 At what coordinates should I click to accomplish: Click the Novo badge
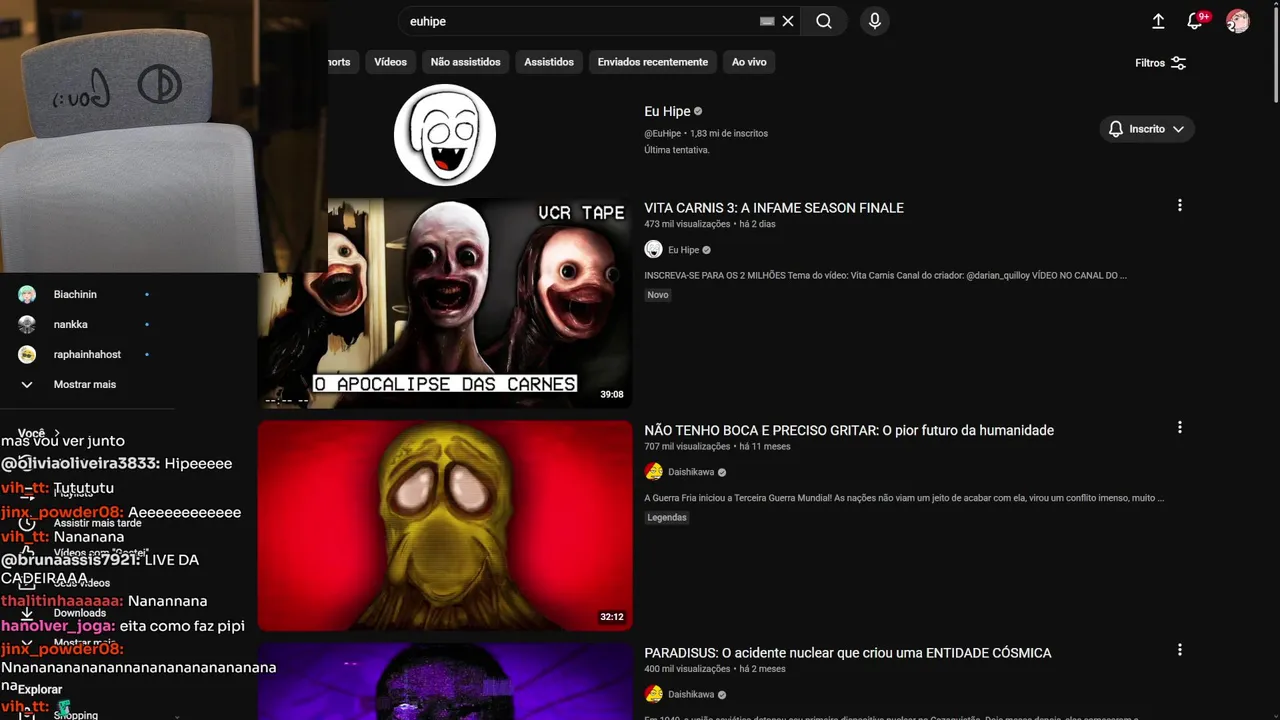click(x=657, y=295)
